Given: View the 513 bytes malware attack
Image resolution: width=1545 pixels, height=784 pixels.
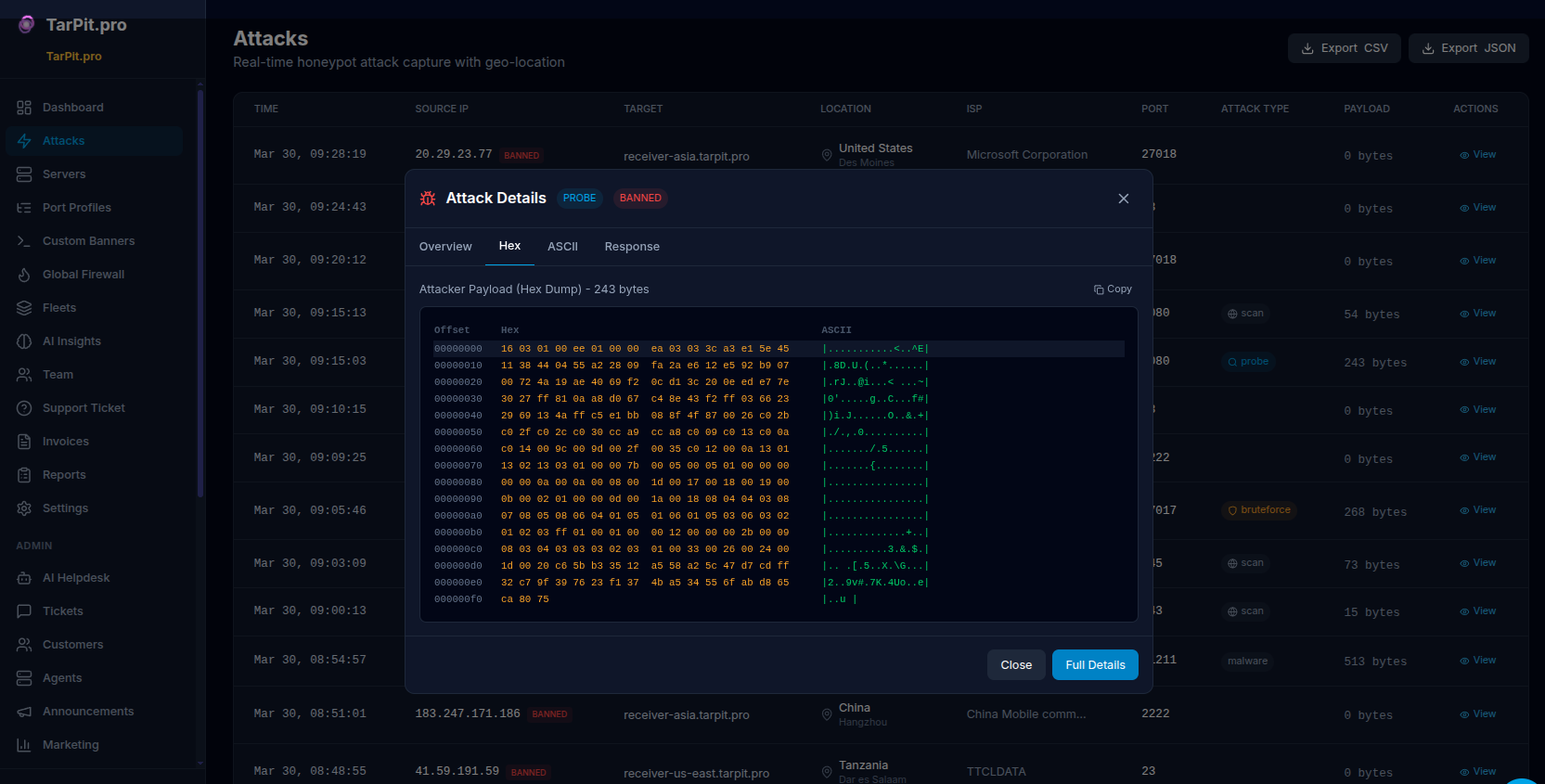Looking at the screenshot, I should pyautogui.click(x=1478, y=661).
